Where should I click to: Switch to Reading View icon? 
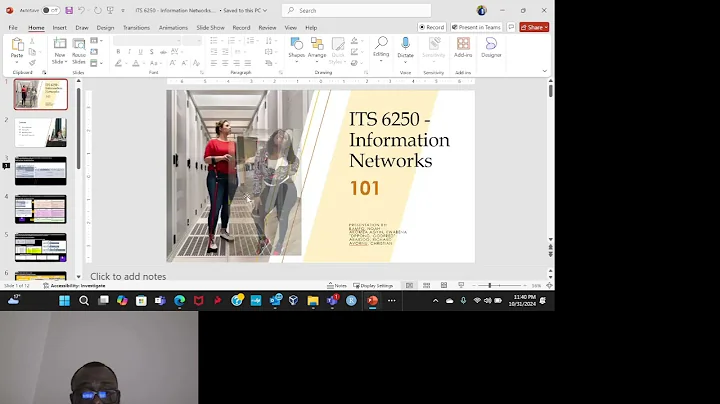(x=444, y=286)
